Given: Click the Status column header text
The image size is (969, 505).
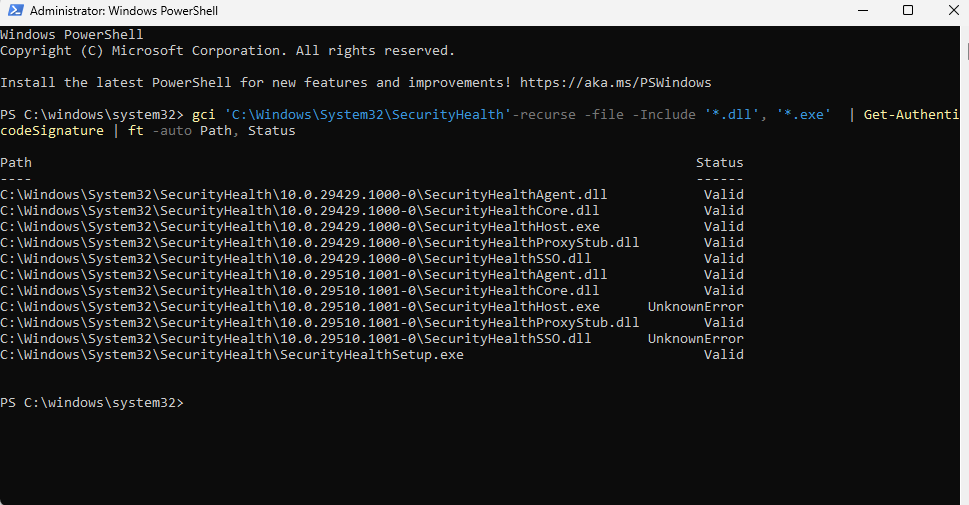Looking at the screenshot, I should click(x=719, y=163).
